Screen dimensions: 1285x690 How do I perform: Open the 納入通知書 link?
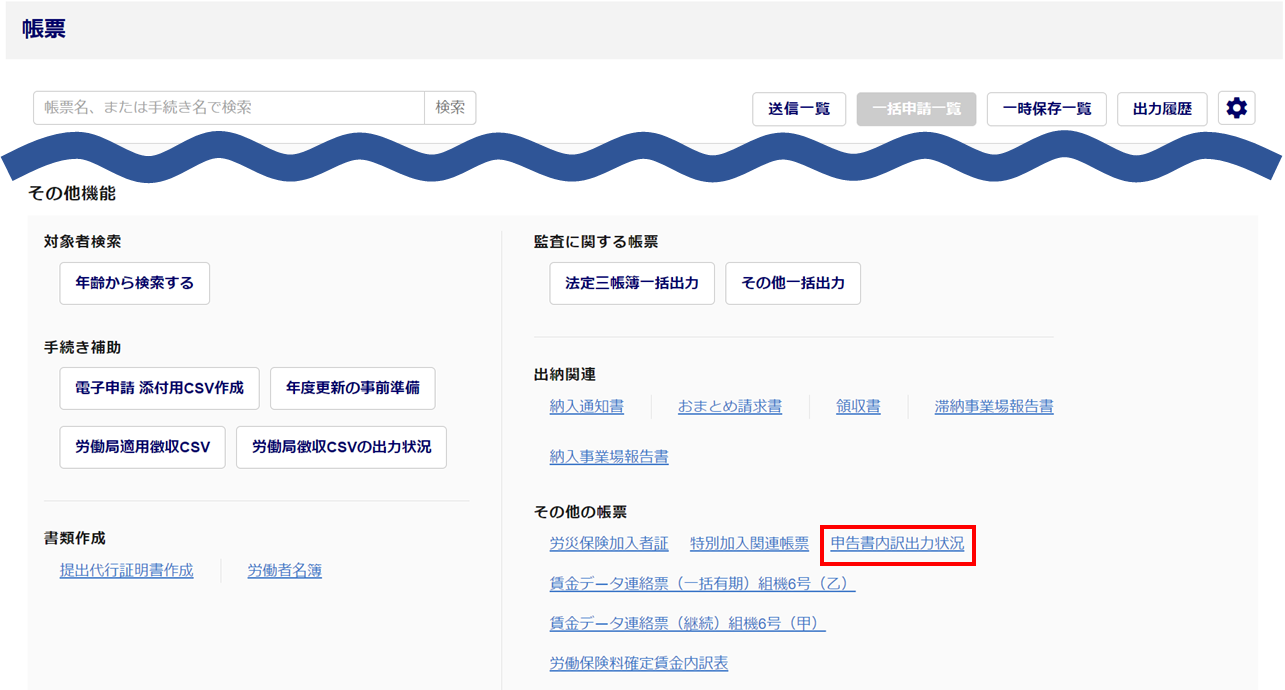tap(587, 406)
